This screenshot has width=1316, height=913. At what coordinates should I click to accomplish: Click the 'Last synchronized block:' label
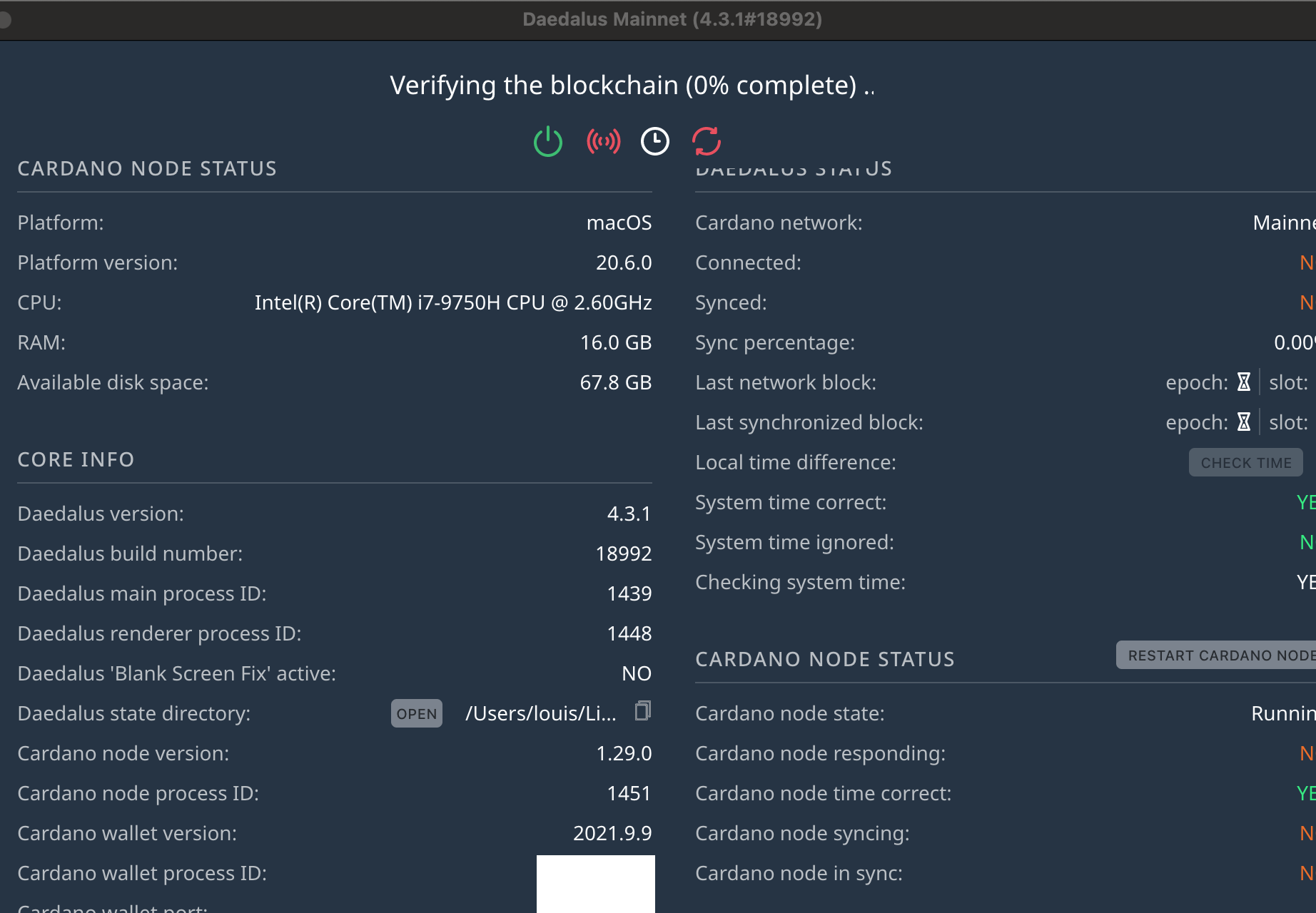pos(809,422)
